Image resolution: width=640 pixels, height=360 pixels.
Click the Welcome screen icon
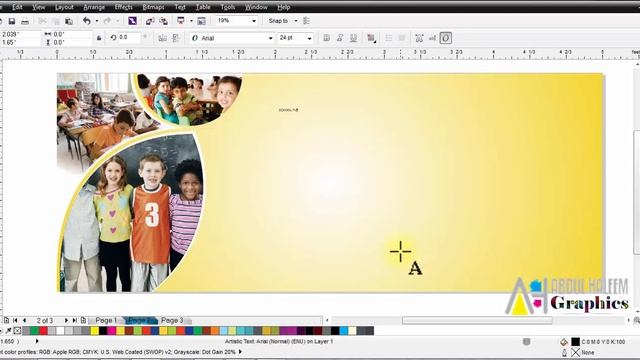(x=201, y=21)
